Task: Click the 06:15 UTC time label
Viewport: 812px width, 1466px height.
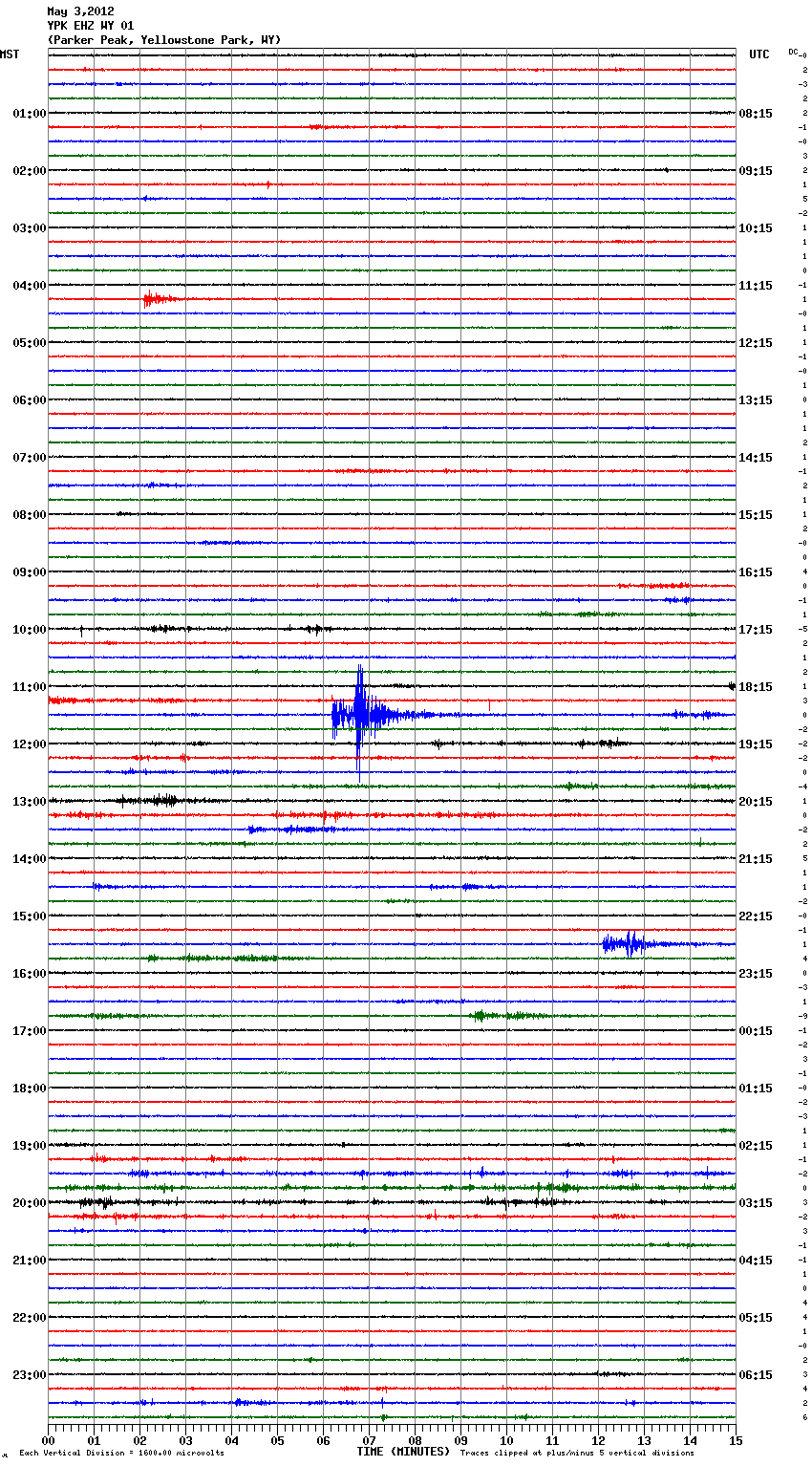Action: pos(756,1374)
